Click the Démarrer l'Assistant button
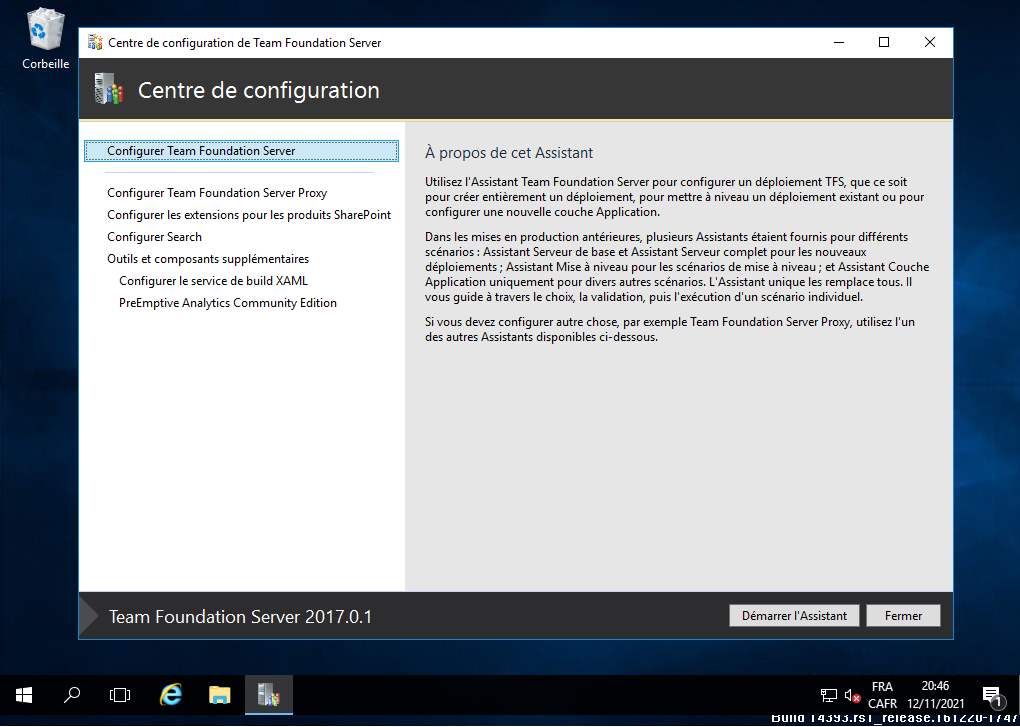The image size is (1020, 727). coord(794,616)
